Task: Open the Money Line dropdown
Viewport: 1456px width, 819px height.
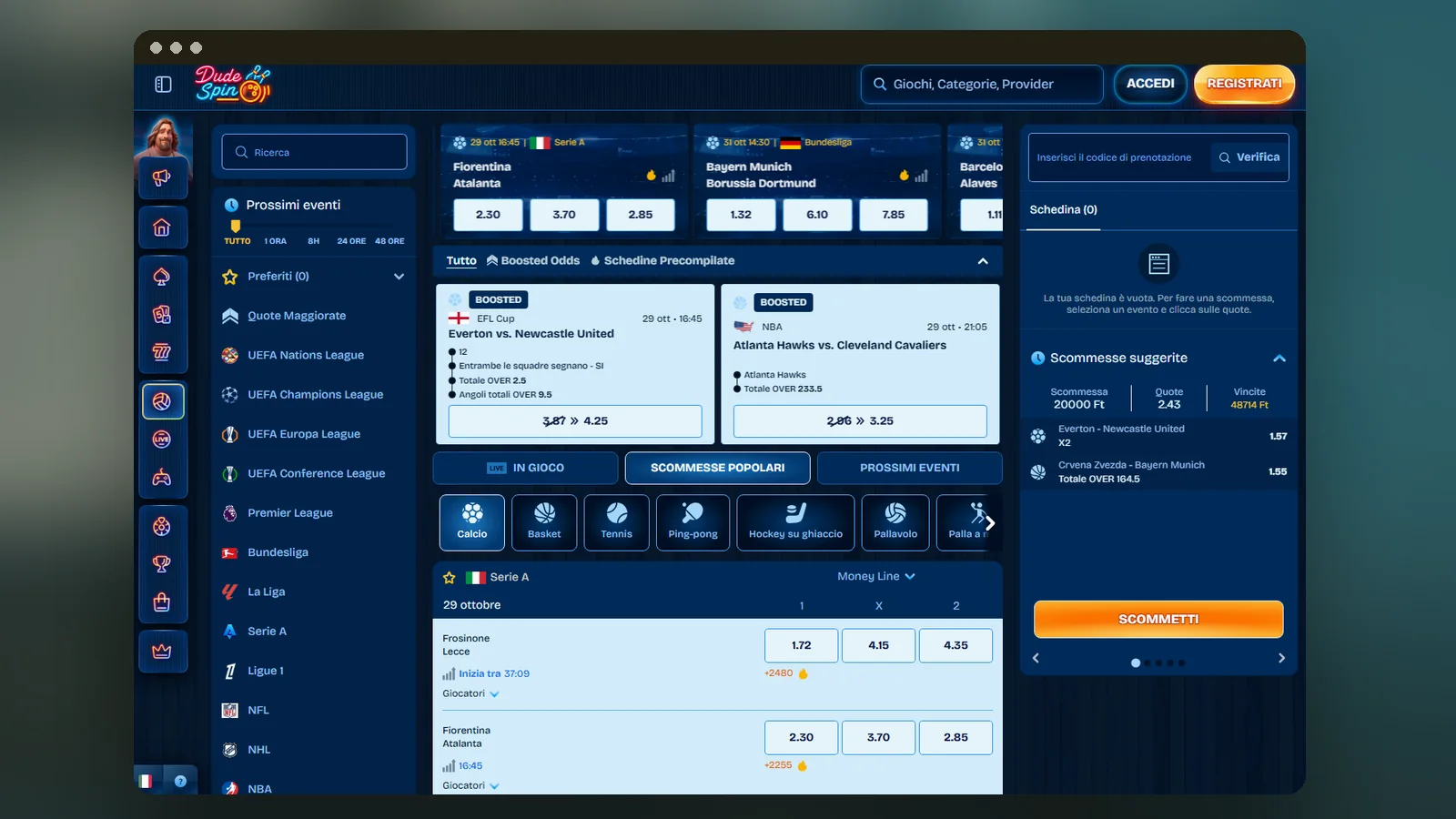Action: pyautogui.click(x=876, y=576)
